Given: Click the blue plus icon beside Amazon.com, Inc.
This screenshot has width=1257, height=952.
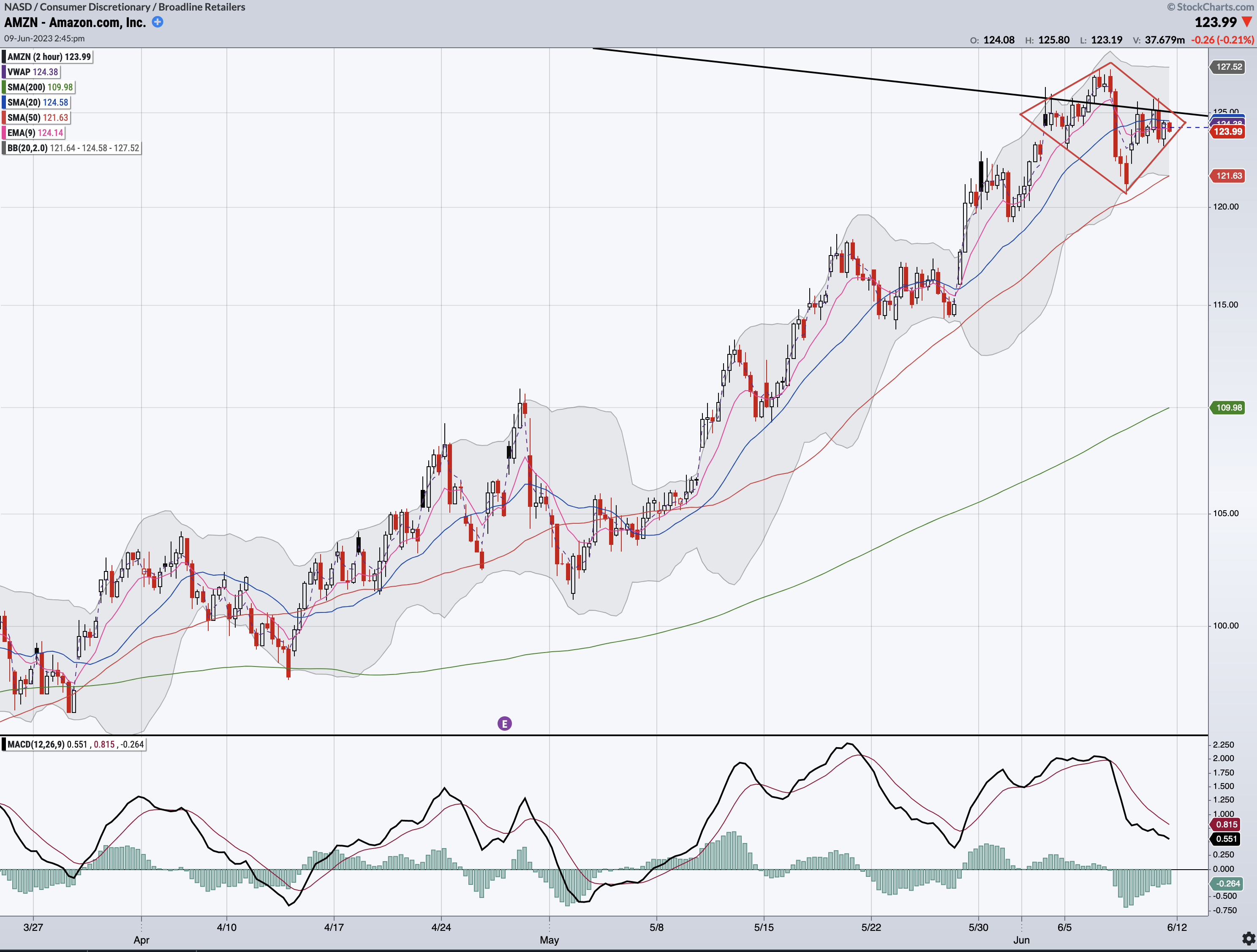Looking at the screenshot, I should pyautogui.click(x=158, y=22).
